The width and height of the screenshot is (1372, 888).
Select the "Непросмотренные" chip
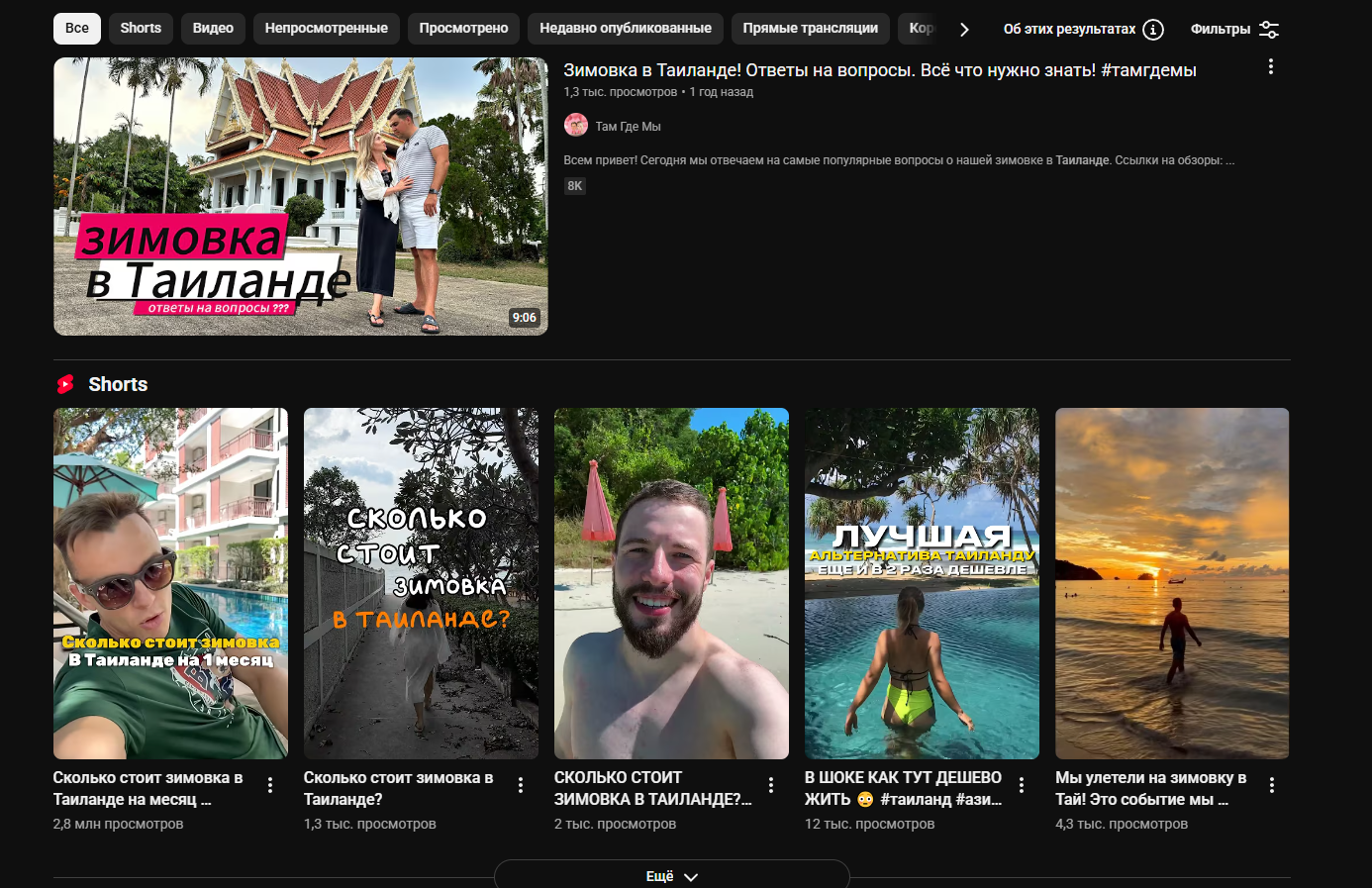(327, 29)
